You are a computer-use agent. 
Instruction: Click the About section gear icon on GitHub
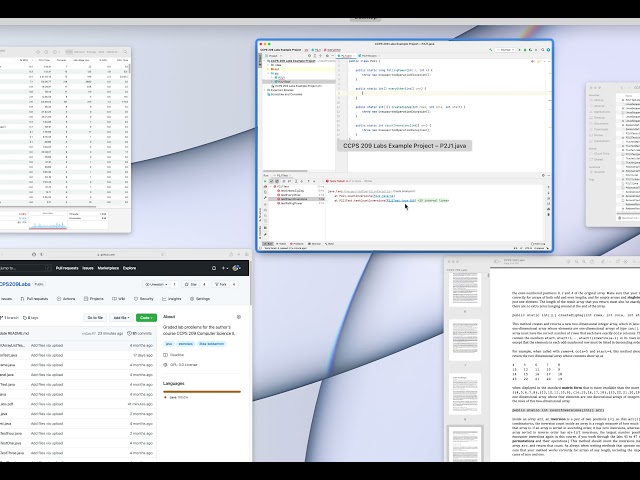coord(239,317)
